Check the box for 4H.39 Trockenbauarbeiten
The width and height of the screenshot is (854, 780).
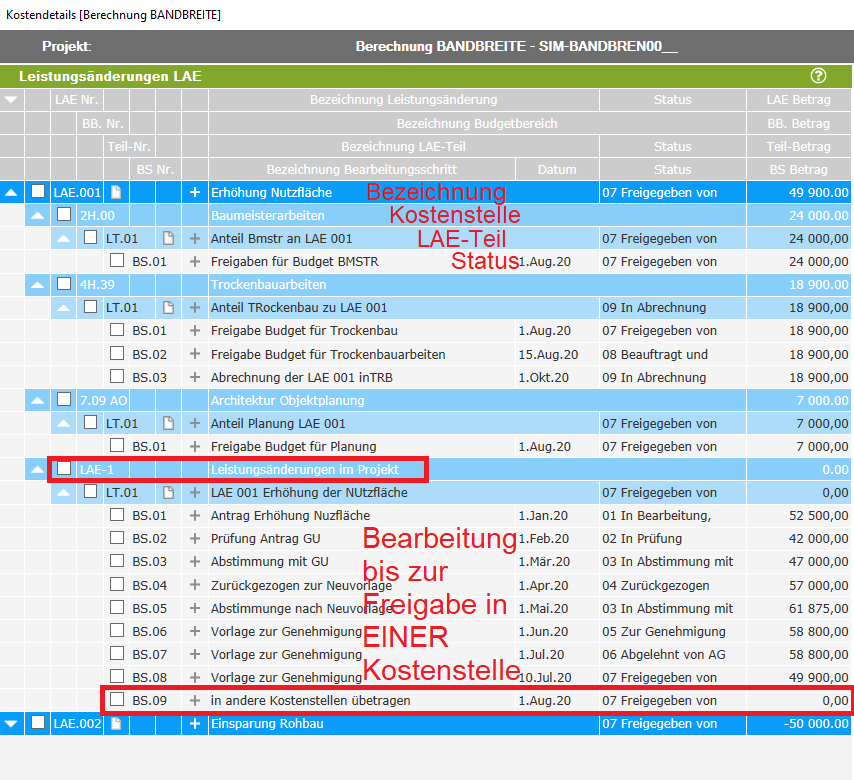point(64,284)
